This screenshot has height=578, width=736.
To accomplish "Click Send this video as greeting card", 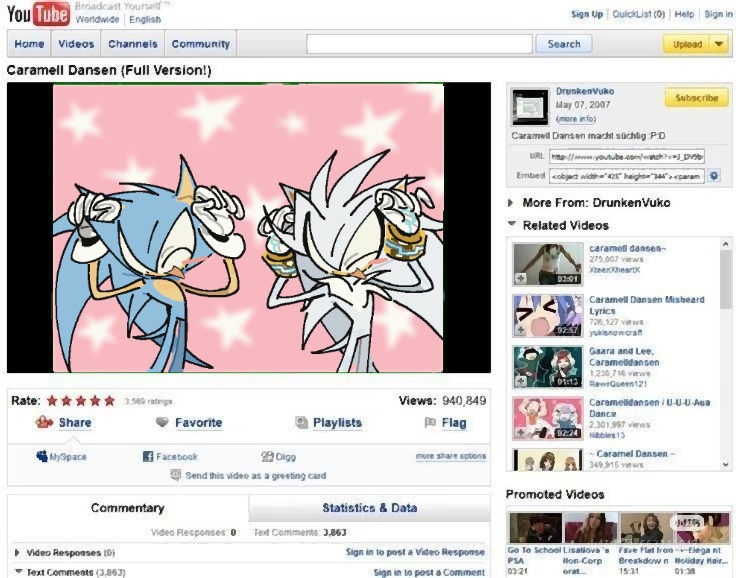I will (256, 476).
